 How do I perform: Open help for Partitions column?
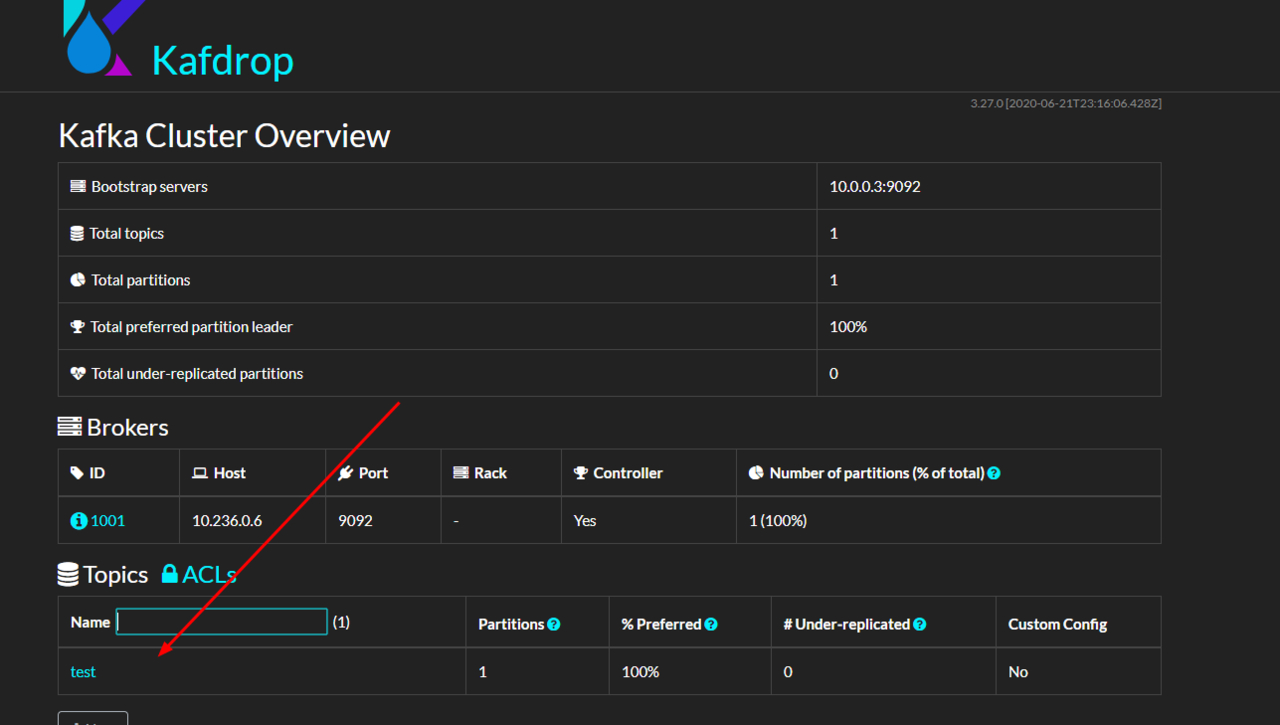click(x=554, y=624)
